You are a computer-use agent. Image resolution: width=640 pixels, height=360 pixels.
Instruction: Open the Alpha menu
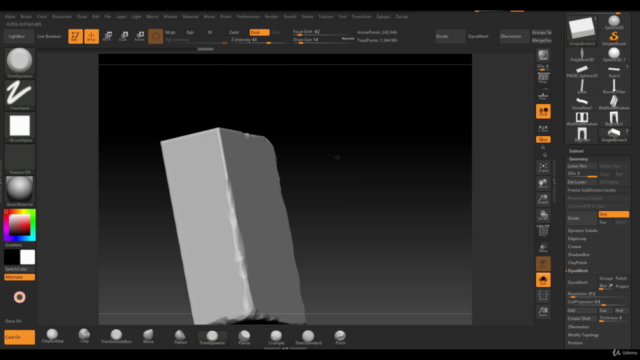point(10,17)
